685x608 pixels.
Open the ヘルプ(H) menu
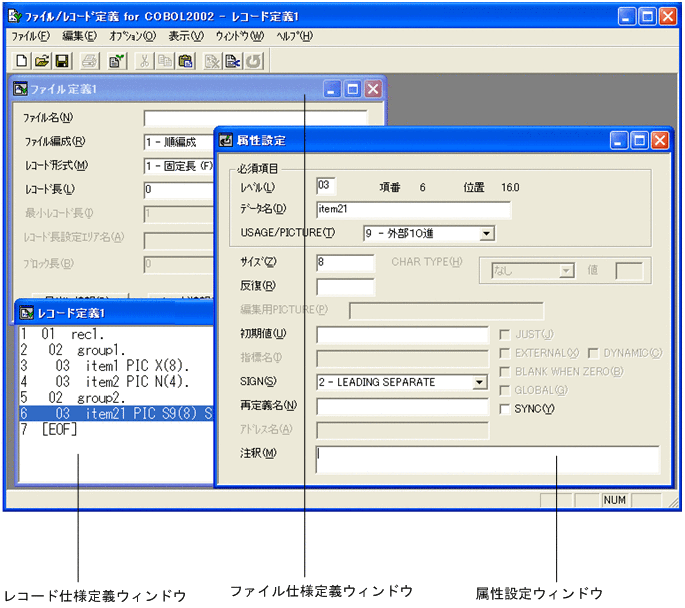[x=294, y=36]
